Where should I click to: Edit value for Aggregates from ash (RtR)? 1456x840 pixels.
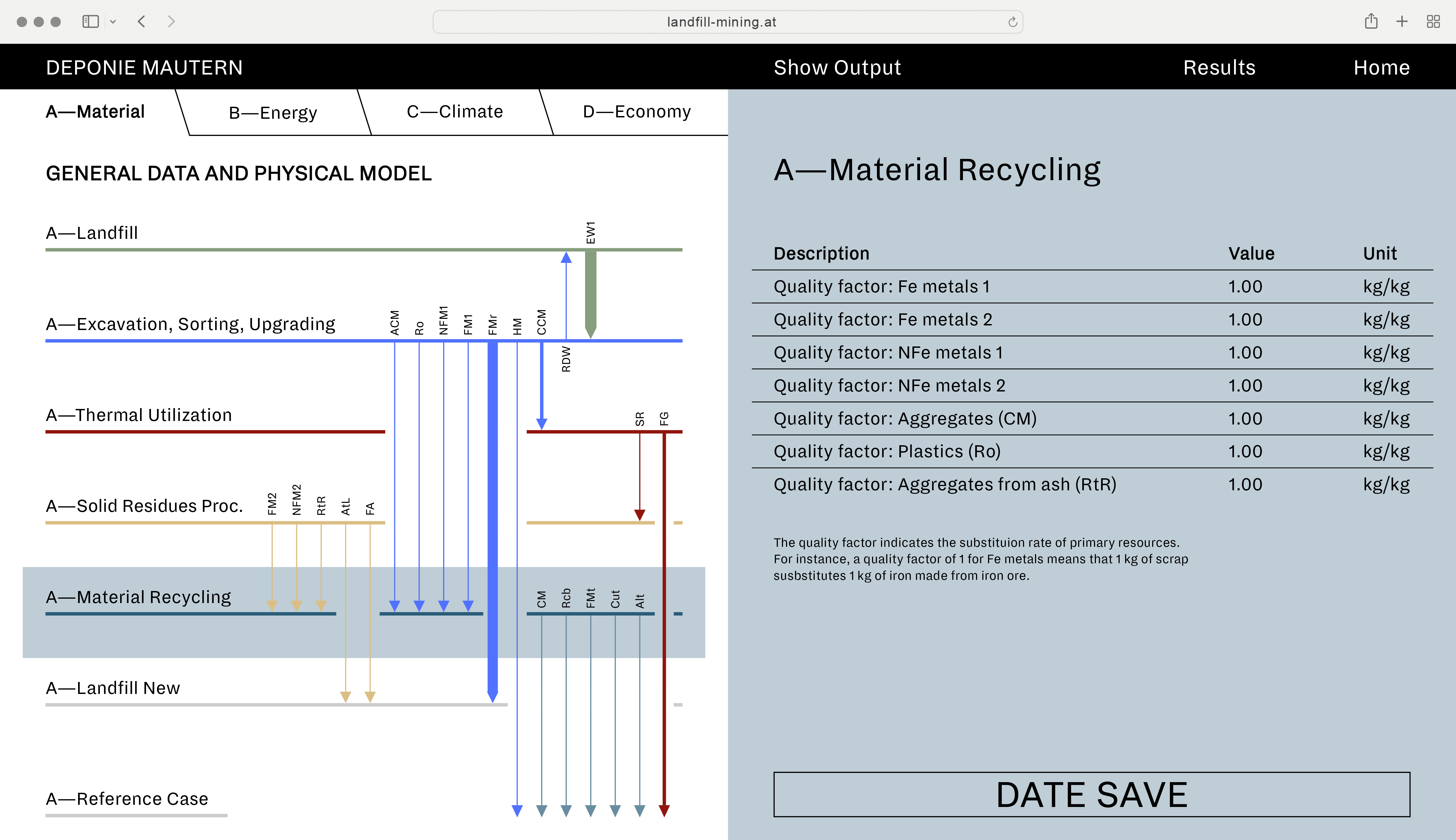pos(1245,484)
